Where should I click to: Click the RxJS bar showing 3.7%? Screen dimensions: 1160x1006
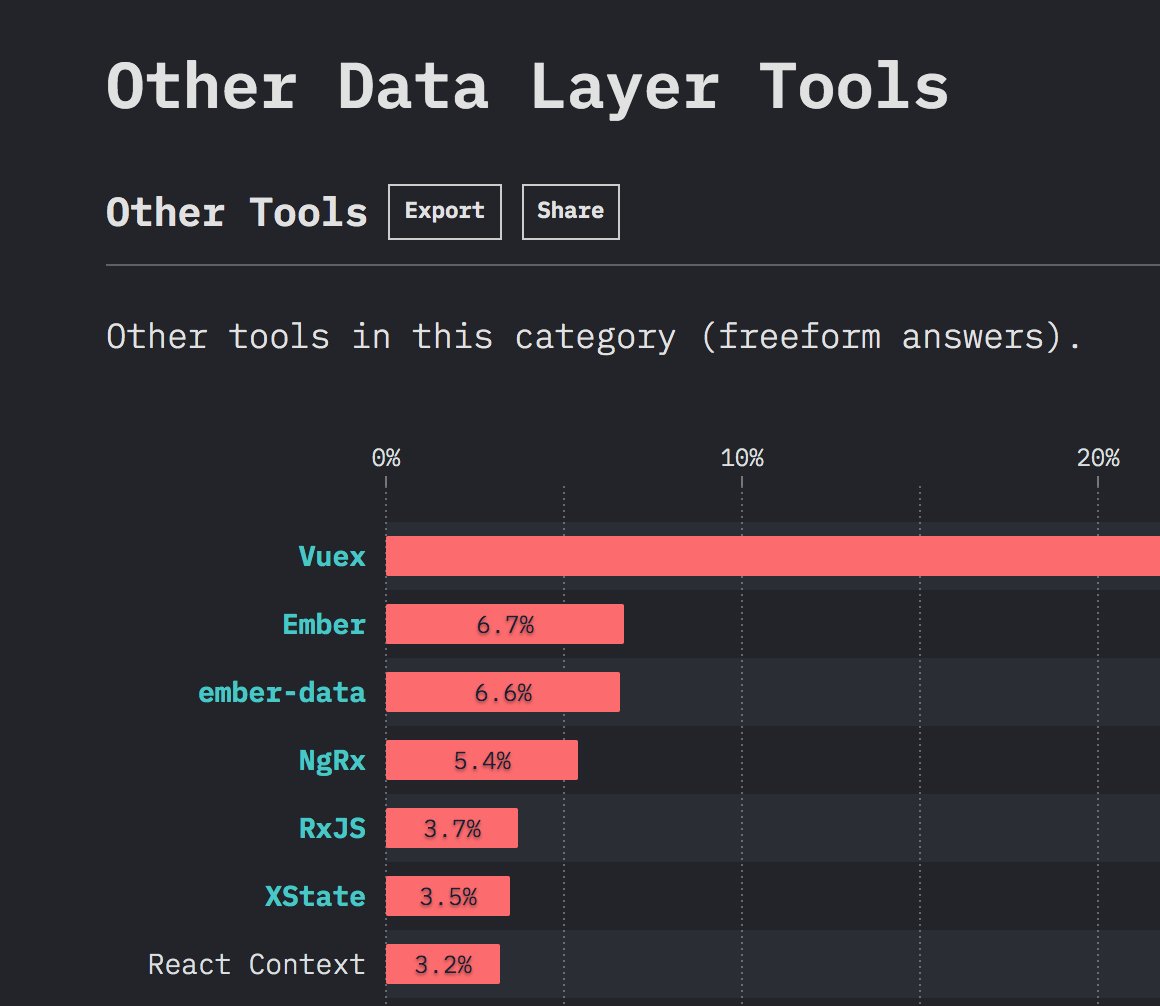click(450, 828)
